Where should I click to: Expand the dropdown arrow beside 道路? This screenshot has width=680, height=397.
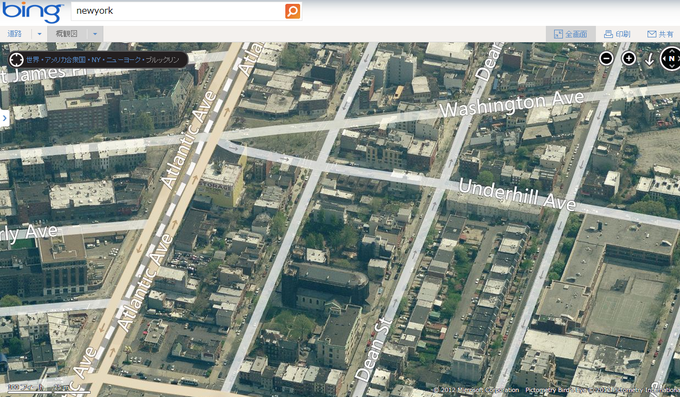[x=39, y=34]
